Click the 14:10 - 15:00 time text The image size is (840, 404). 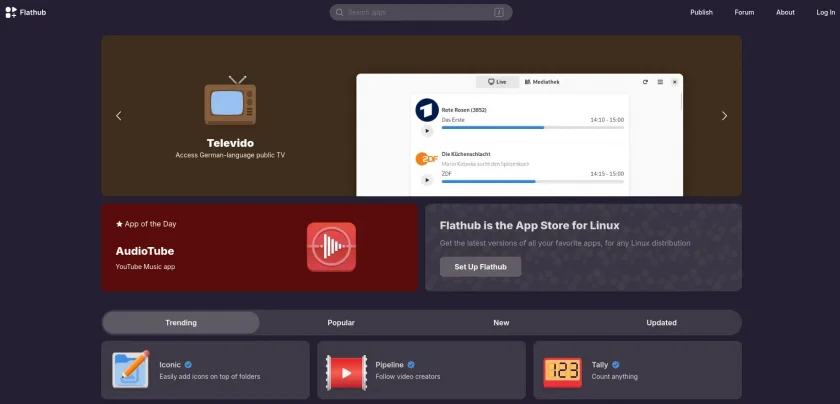point(607,120)
